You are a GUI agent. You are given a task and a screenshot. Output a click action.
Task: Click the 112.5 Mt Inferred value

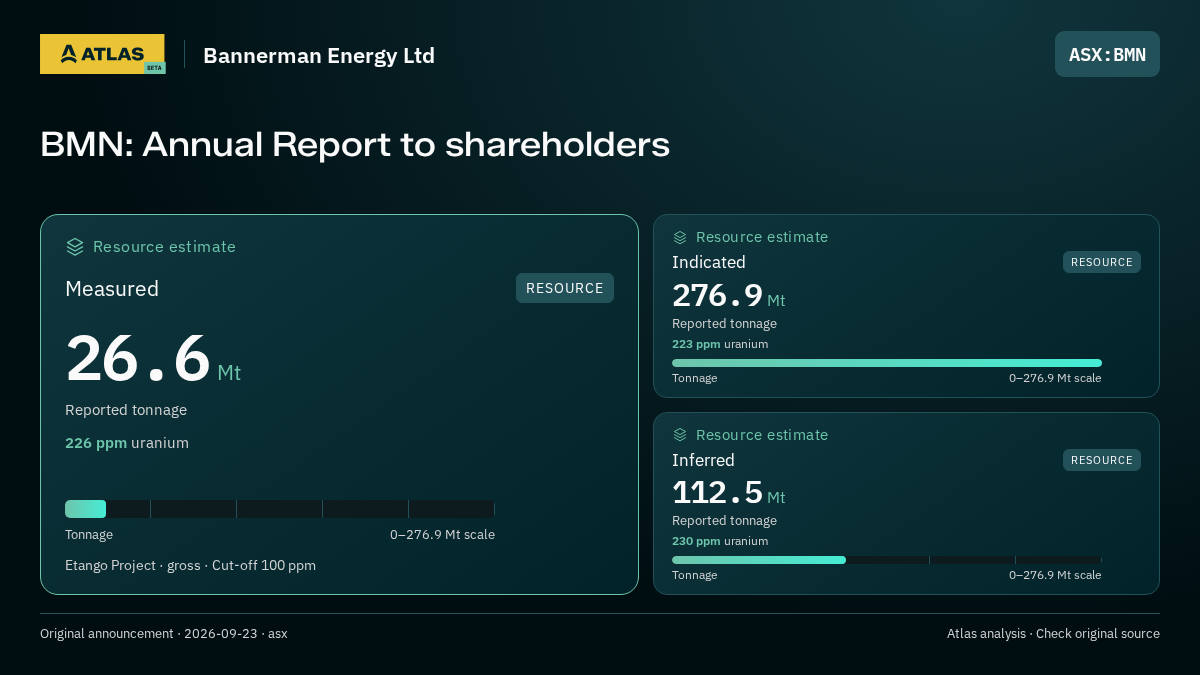tap(729, 493)
